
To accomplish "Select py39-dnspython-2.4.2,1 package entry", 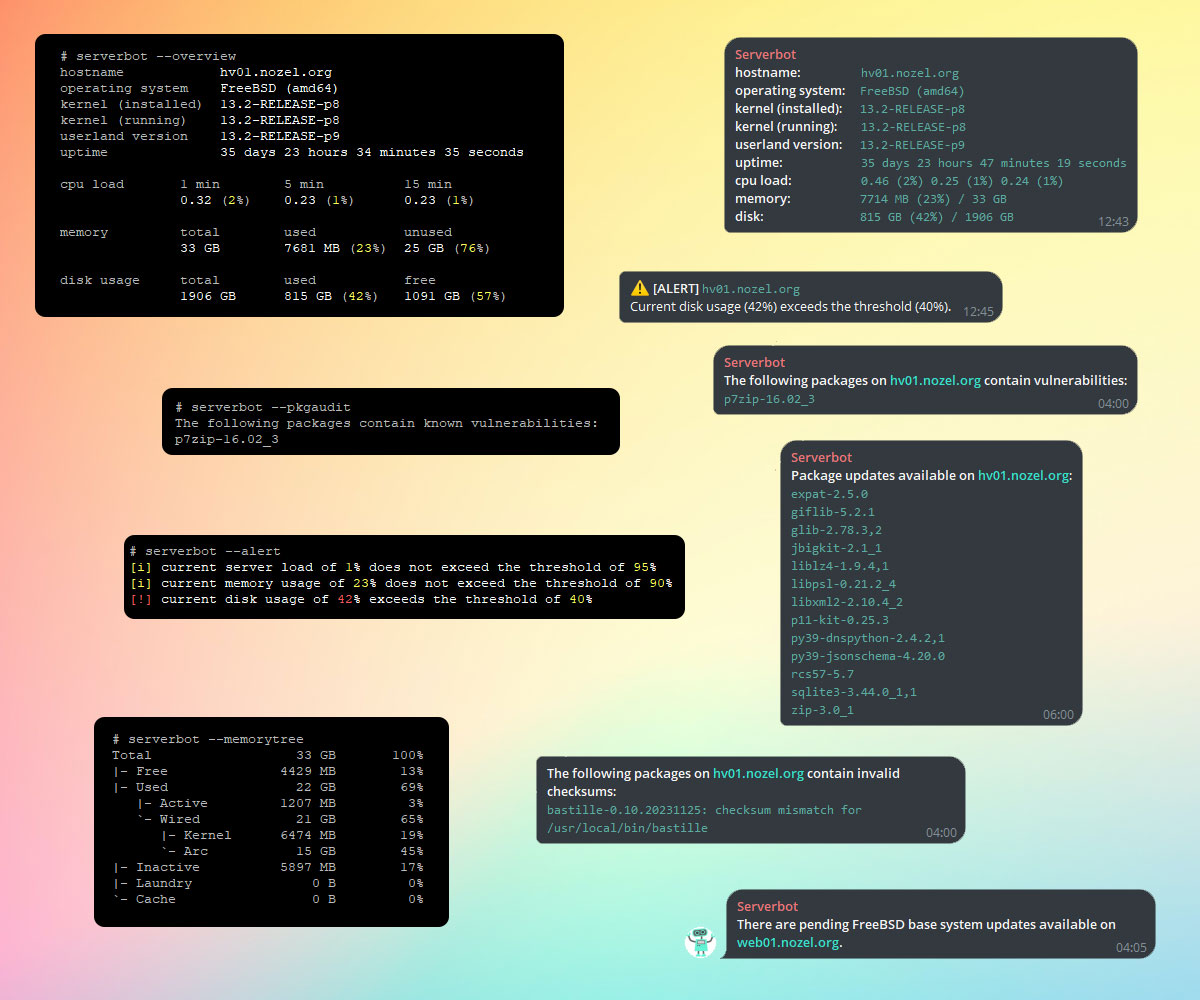I will (868, 638).
